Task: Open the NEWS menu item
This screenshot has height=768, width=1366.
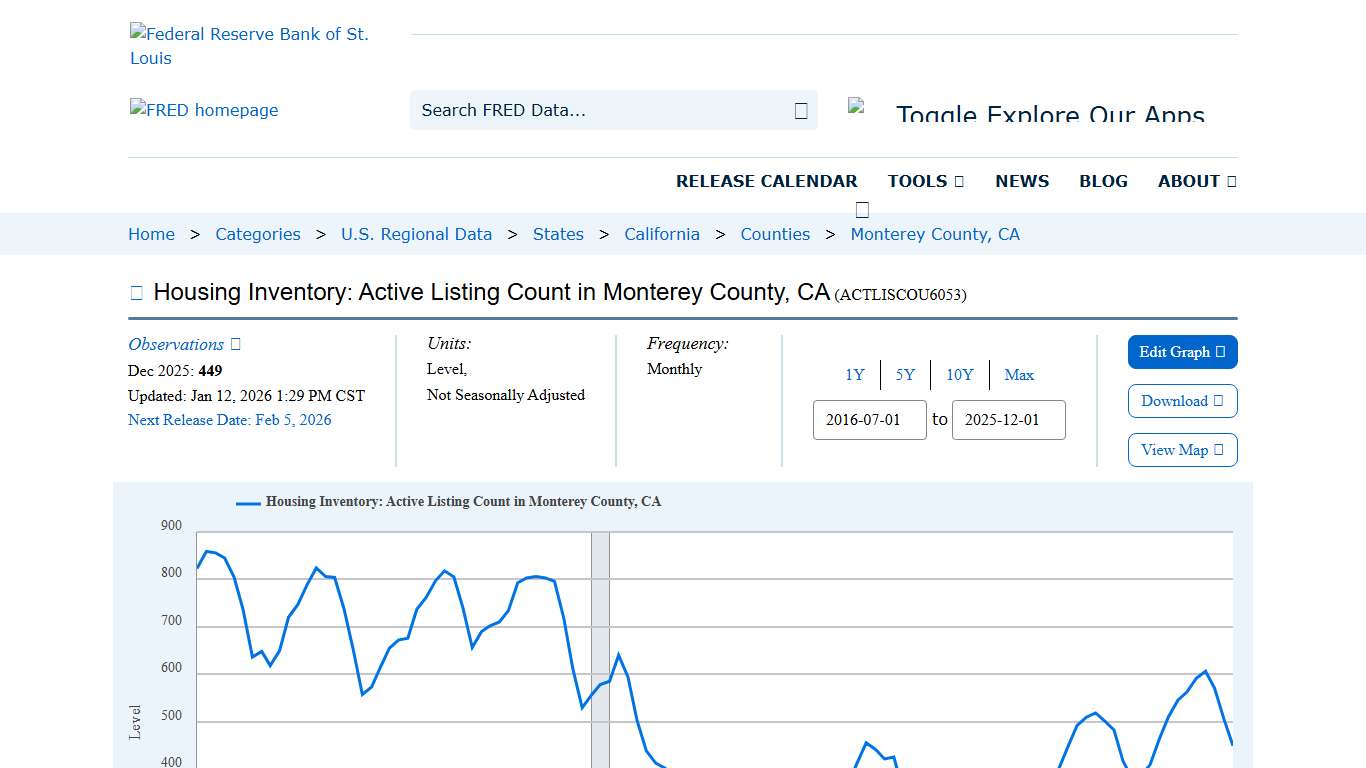Action: click(1022, 181)
